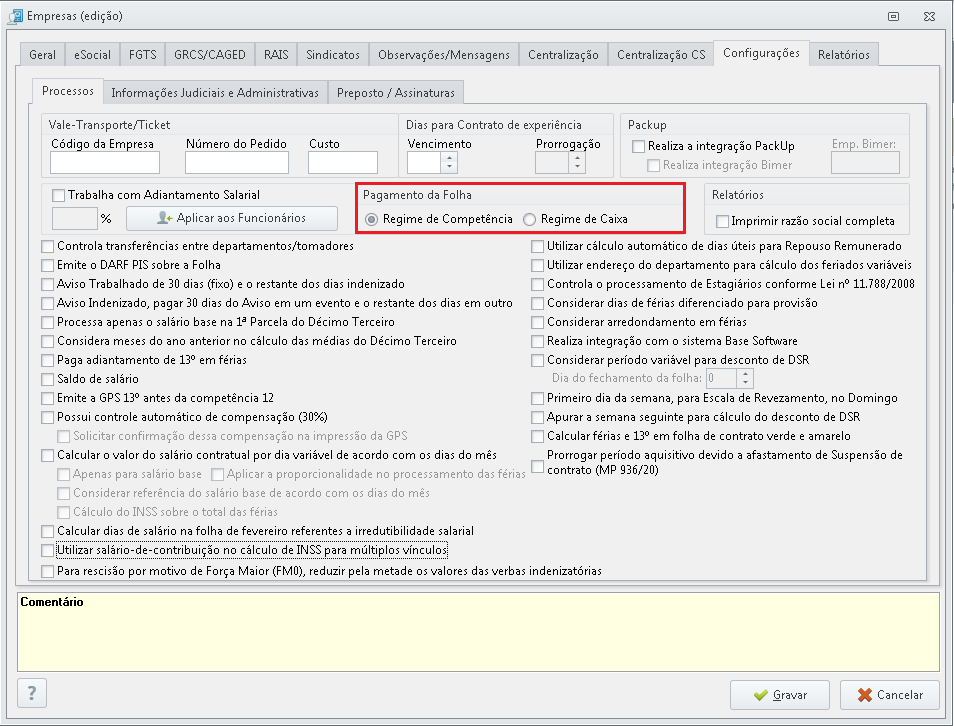Enable cálculo automático de dias úteis Repouso Remunerado

coord(537,246)
